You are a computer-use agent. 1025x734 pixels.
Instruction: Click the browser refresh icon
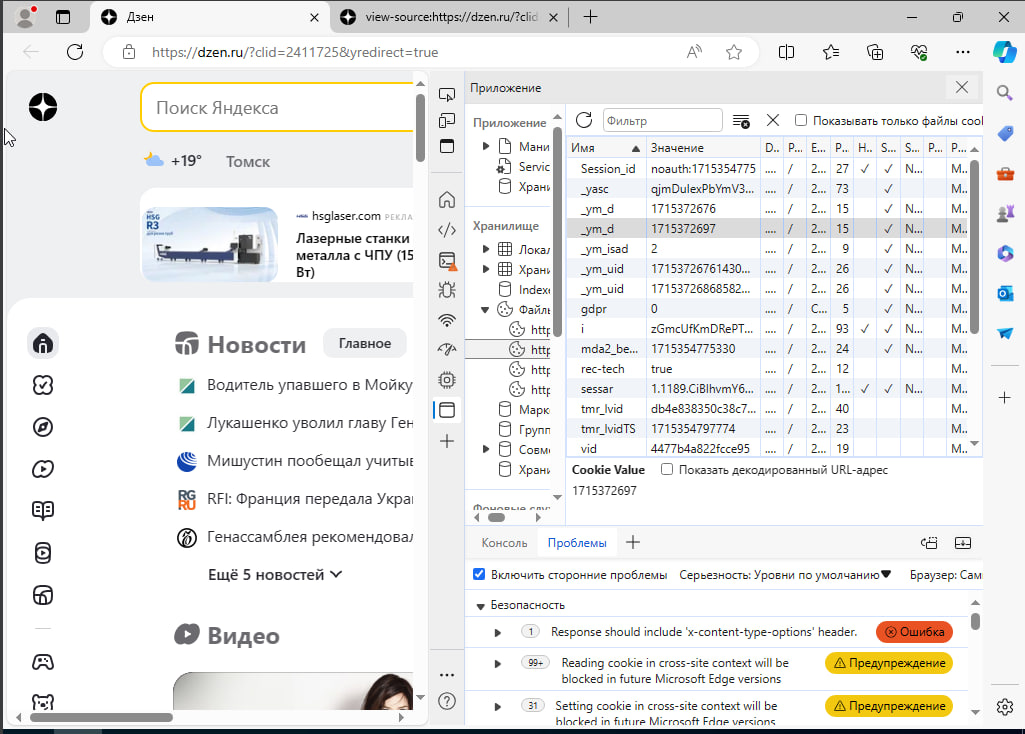75,52
